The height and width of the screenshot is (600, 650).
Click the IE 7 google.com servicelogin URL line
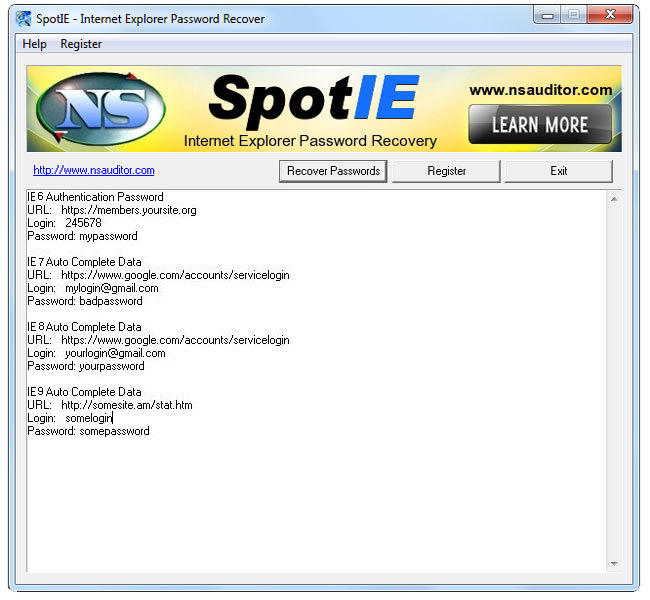pos(158,275)
